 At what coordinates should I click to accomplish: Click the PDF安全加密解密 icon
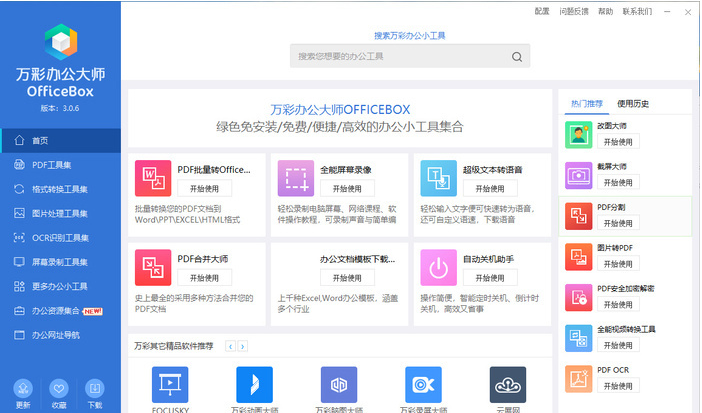point(578,297)
